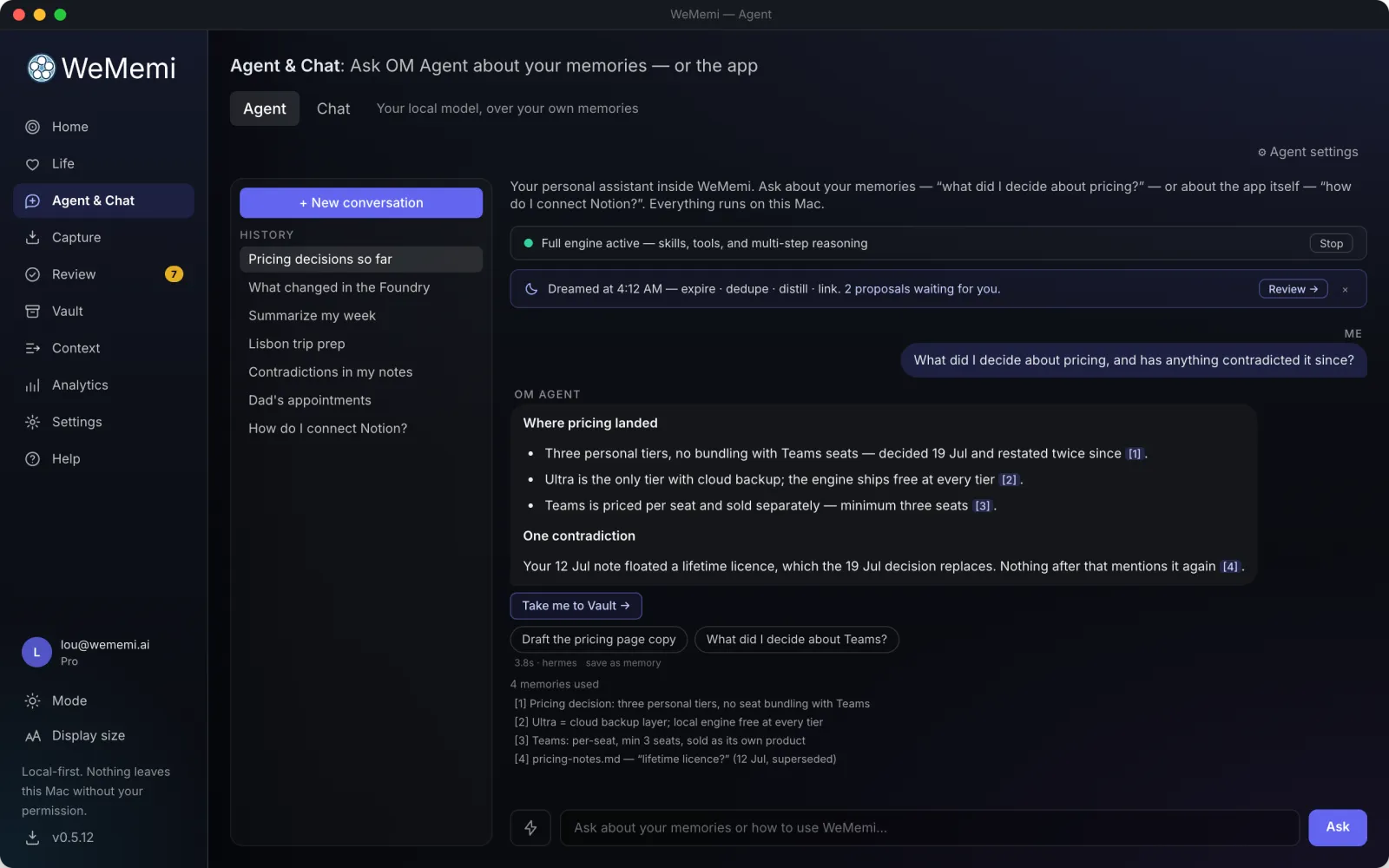Click citation [1] in the answer
Viewport: 1389px width, 868px height.
pos(1135,454)
